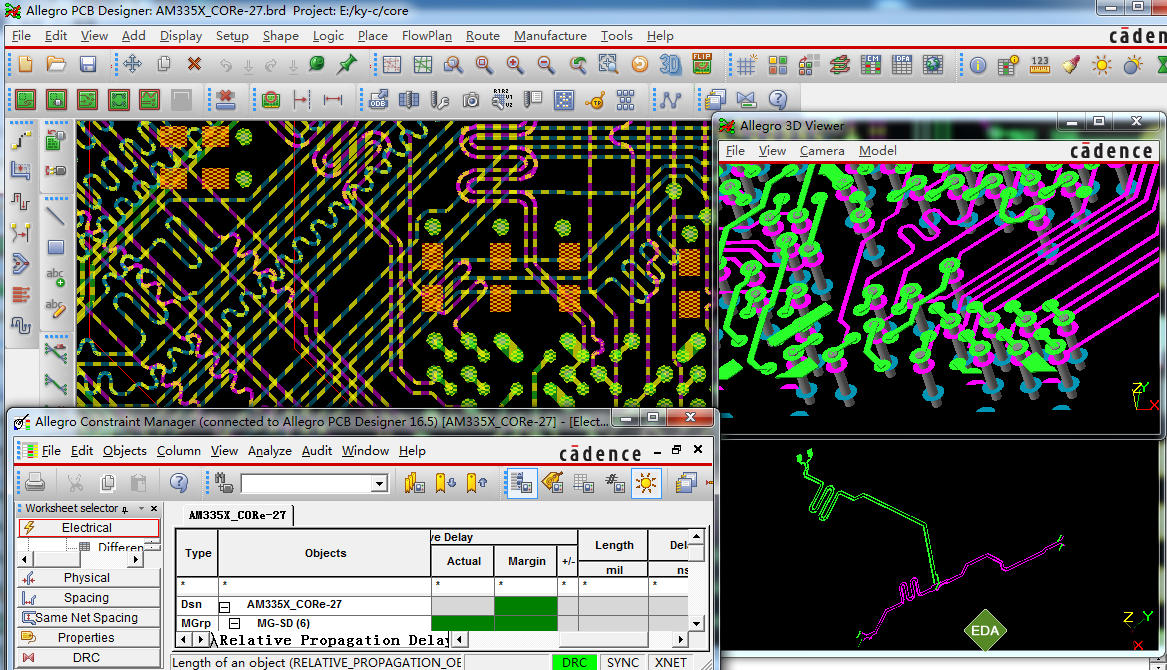This screenshot has height=670, width=1167.
Task: Open a design with the folder icon
Action: coord(56,65)
